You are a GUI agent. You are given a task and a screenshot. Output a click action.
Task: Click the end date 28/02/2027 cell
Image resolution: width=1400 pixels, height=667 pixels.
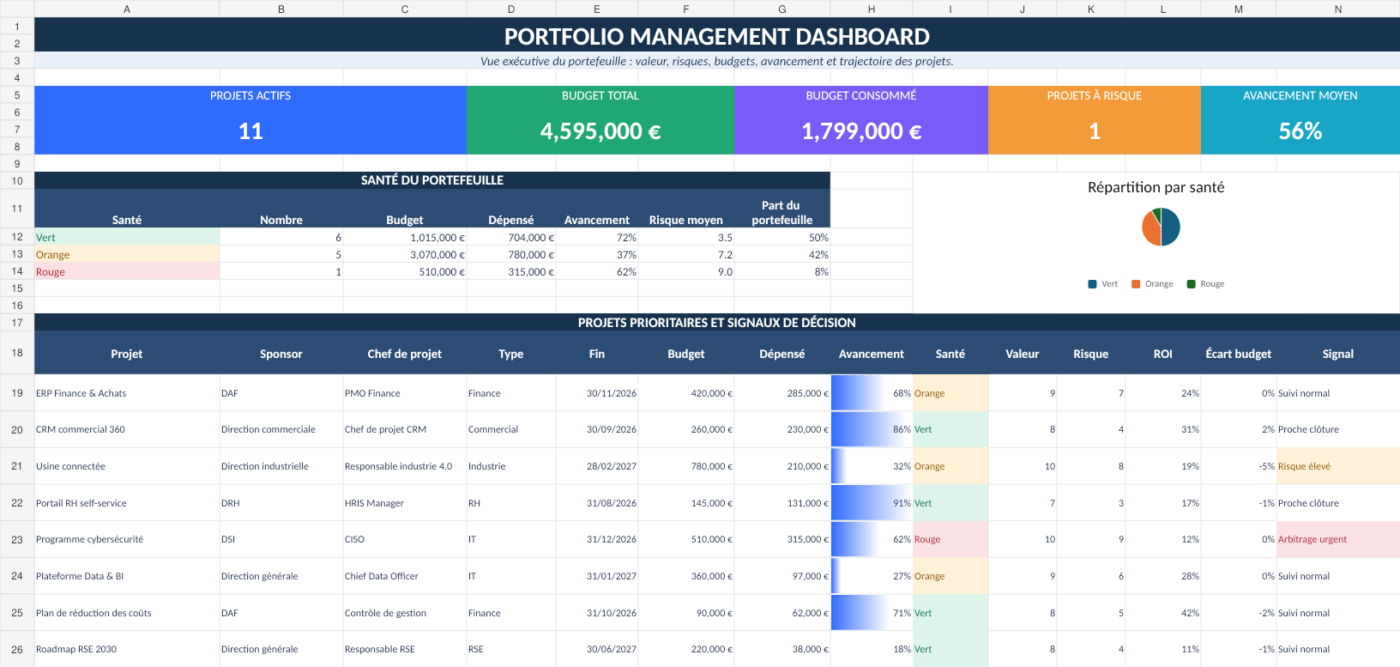coord(596,466)
